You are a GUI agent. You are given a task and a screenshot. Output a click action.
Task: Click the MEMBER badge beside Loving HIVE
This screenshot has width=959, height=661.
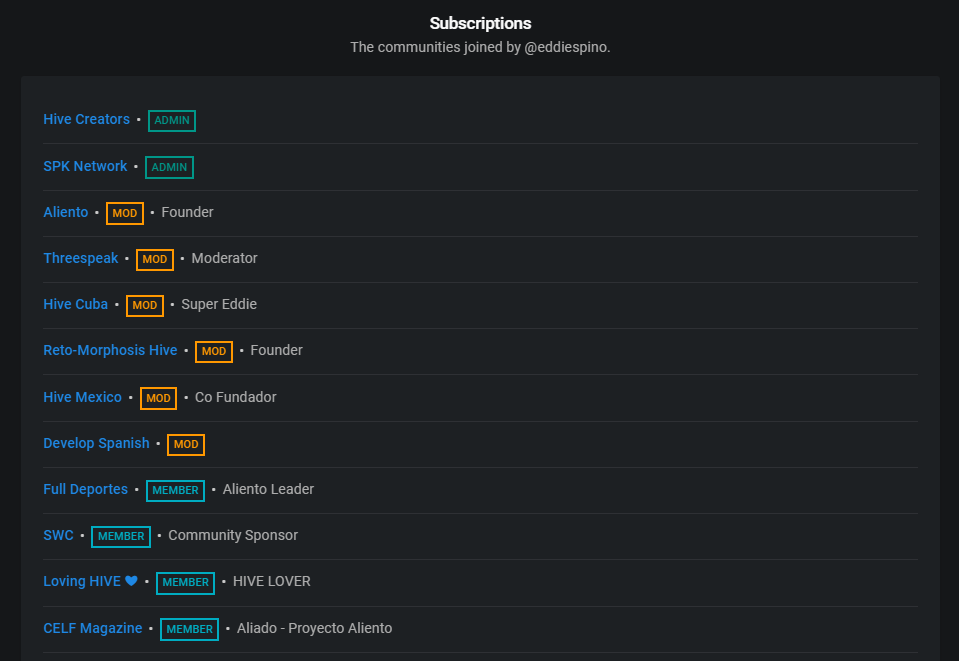(x=185, y=583)
